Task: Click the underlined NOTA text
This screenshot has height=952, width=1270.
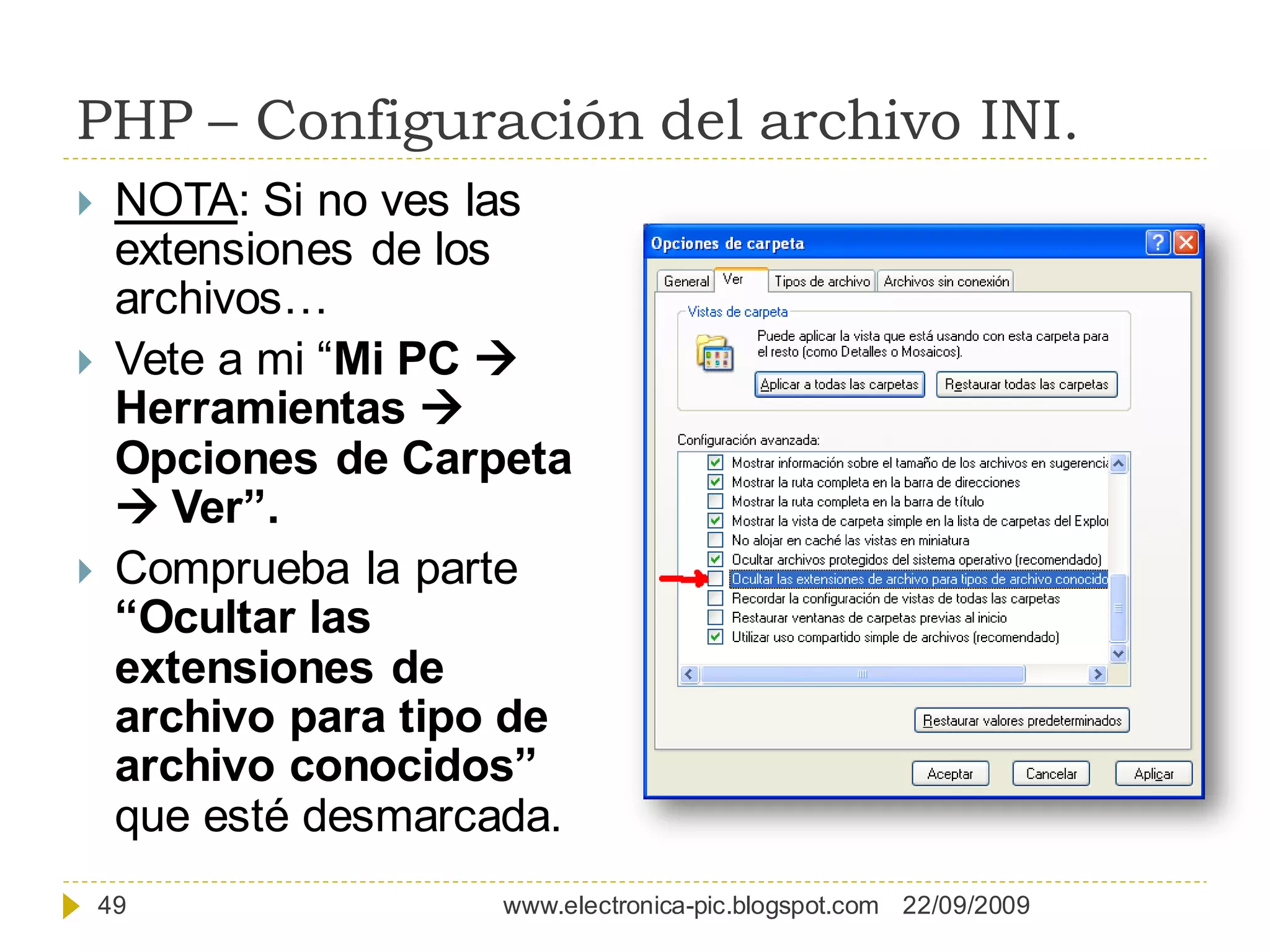Action: [176, 200]
